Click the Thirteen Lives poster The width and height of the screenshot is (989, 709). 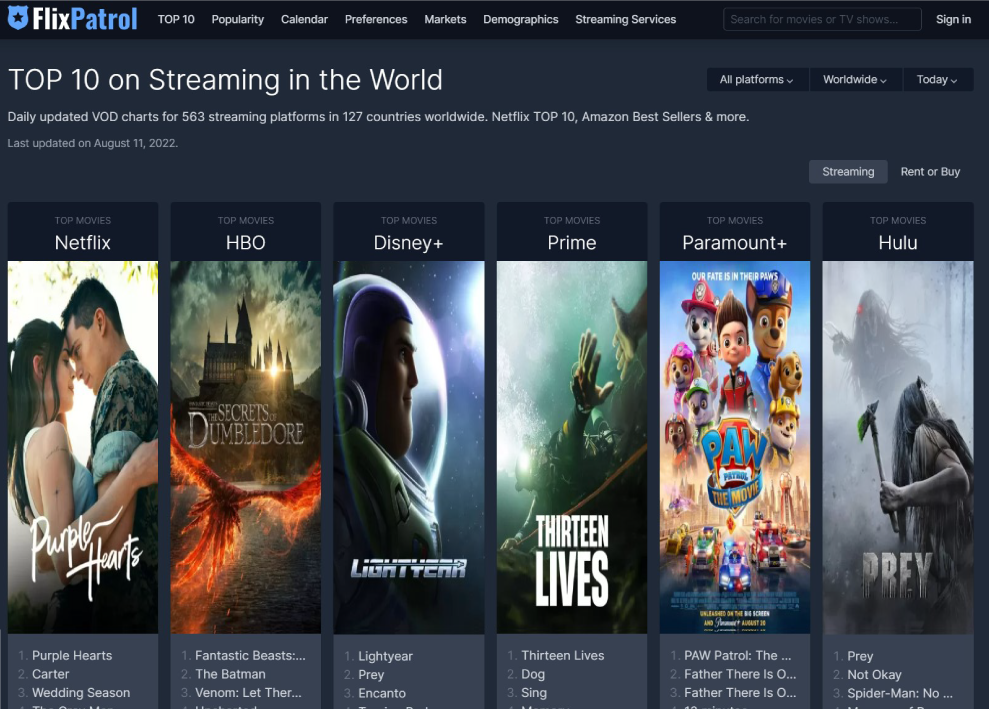pyautogui.click(x=571, y=447)
